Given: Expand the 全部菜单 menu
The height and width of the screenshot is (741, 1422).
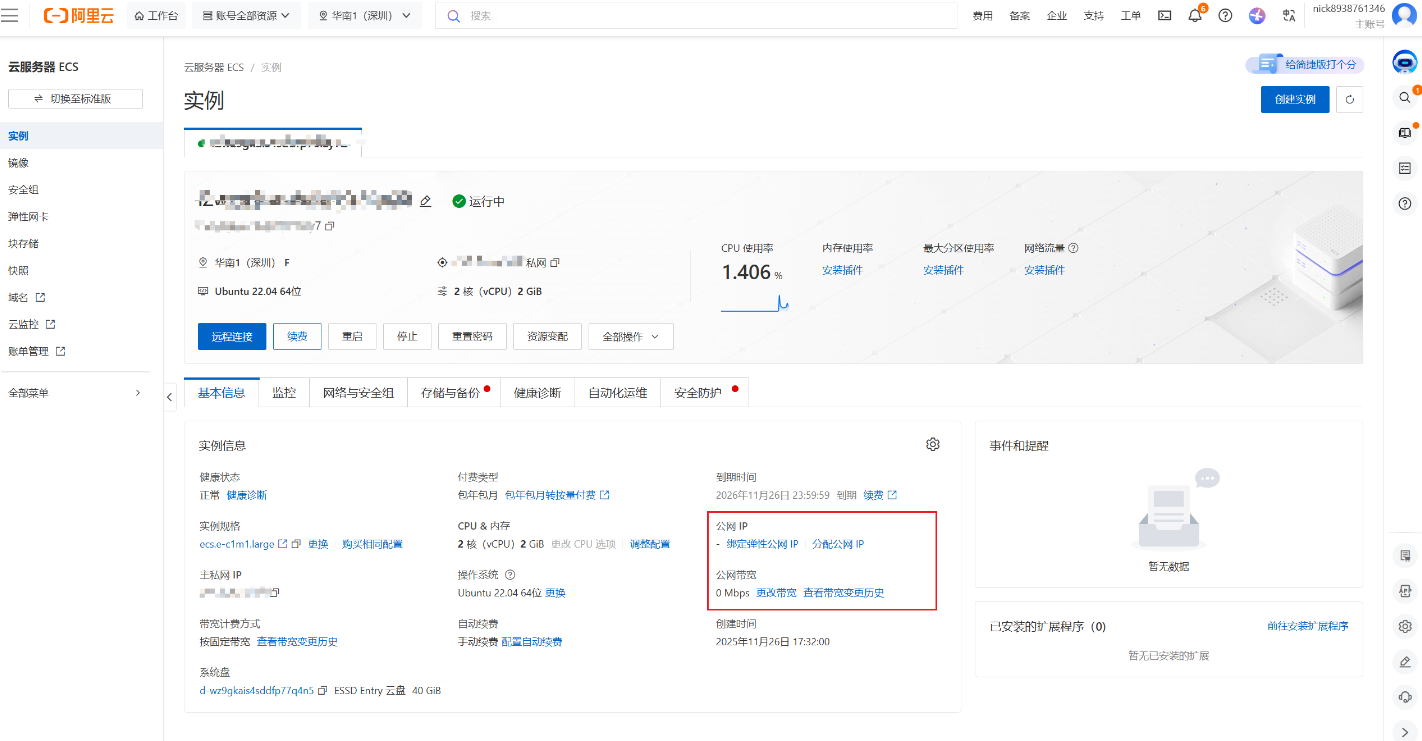Looking at the screenshot, I should [x=76, y=393].
